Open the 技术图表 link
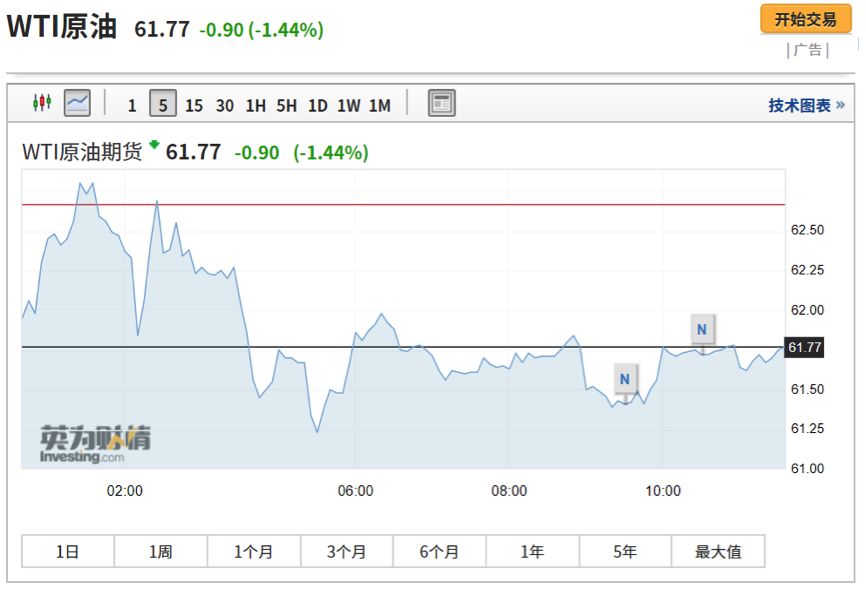This screenshot has height=596, width=866. pyautogui.click(x=806, y=105)
